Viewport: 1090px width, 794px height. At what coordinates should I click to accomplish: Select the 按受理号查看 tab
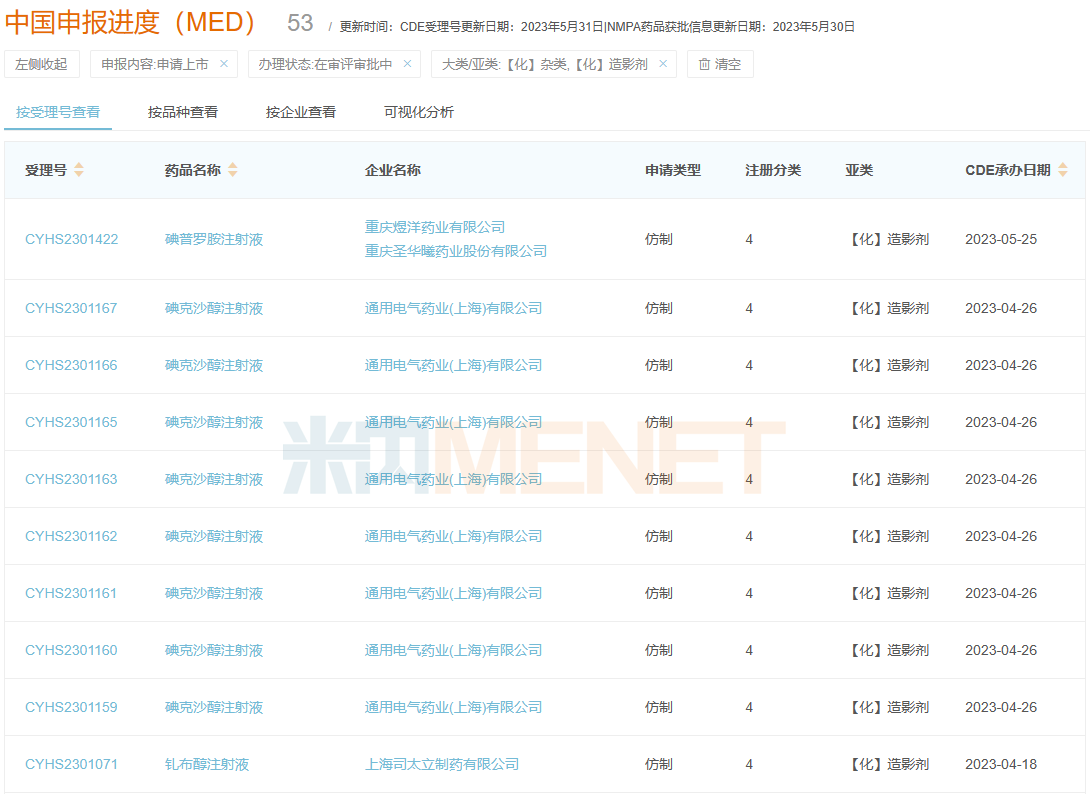(x=58, y=112)
